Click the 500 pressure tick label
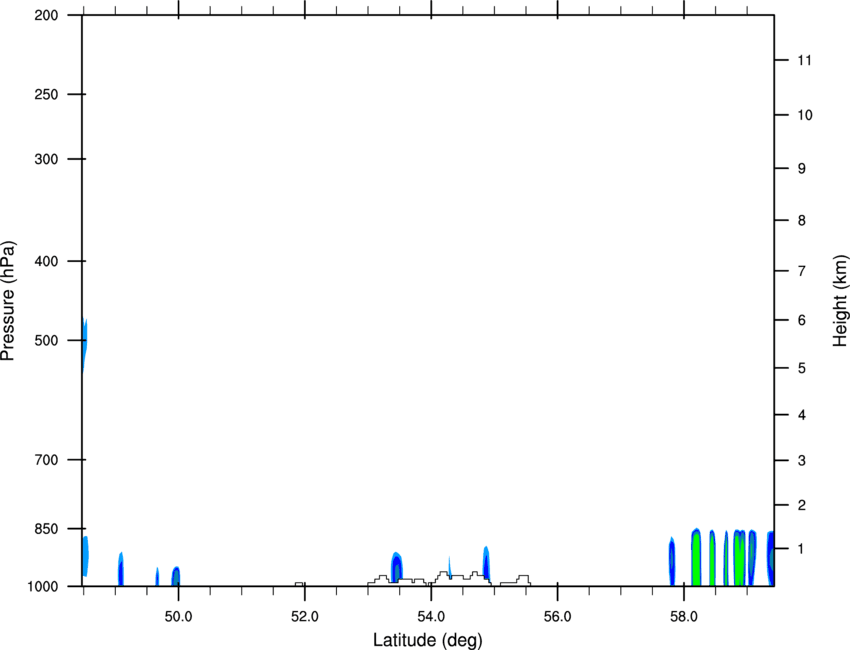 coord(46,340)
